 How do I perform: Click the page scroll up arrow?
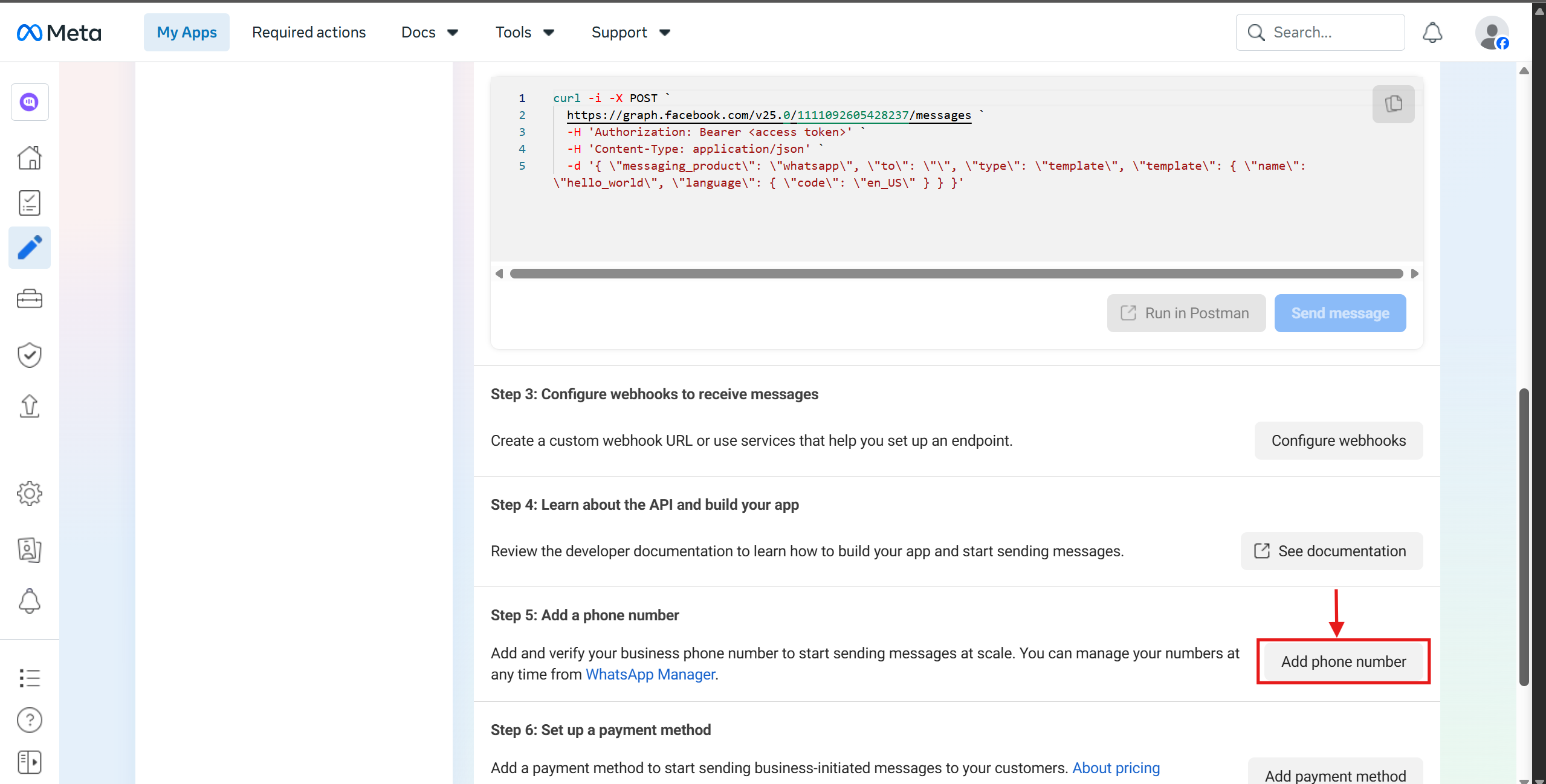1524,71
